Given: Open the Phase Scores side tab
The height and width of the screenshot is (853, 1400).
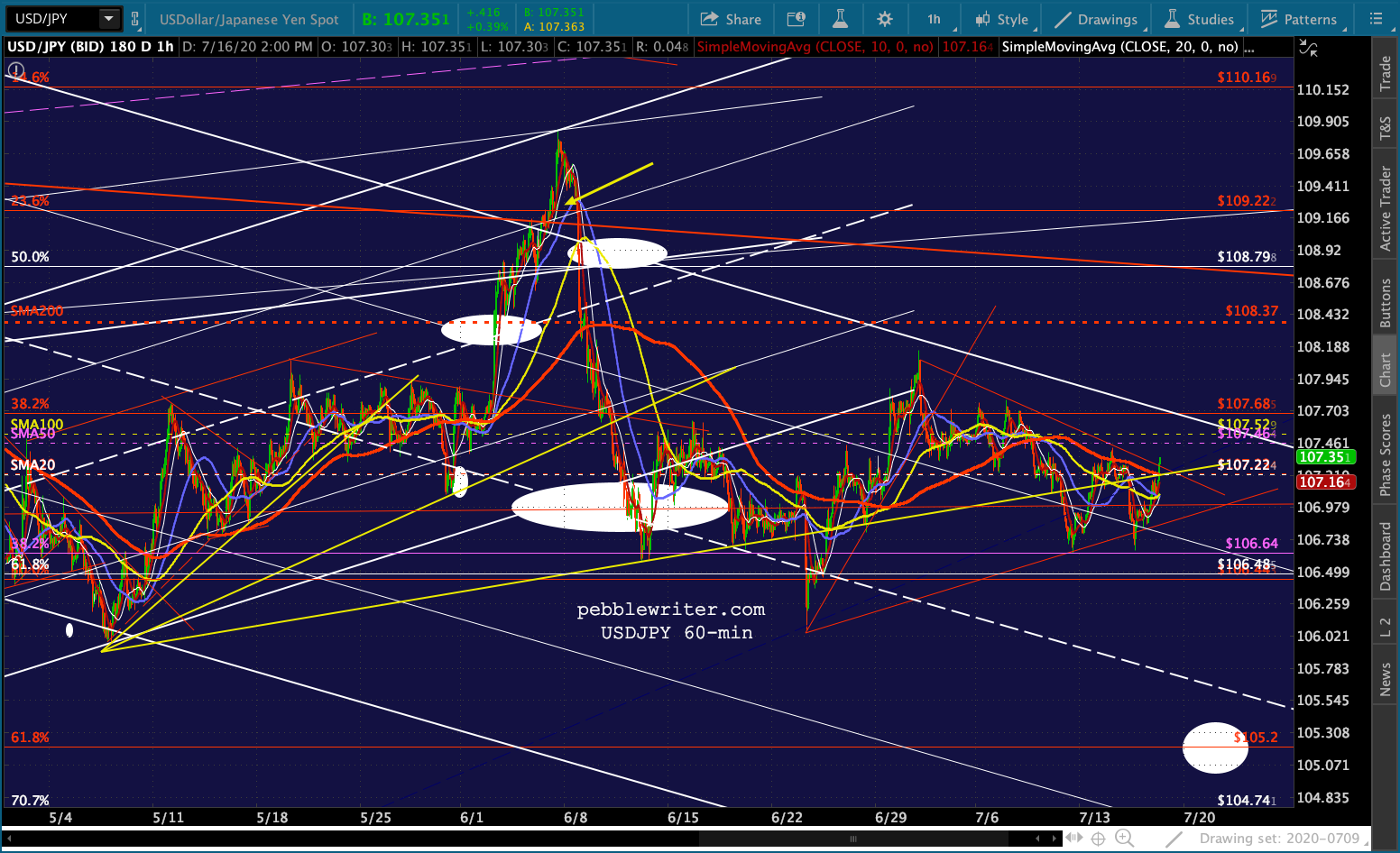Looking at the screenshot, I should point(1386,454).
